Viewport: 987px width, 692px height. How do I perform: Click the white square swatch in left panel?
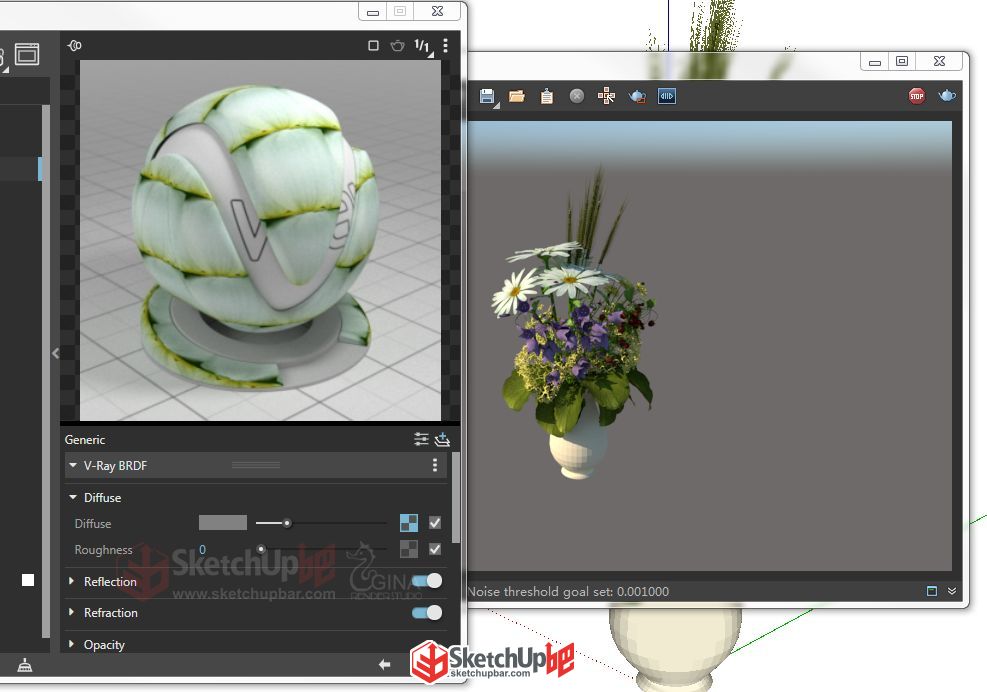click(28, 580)
